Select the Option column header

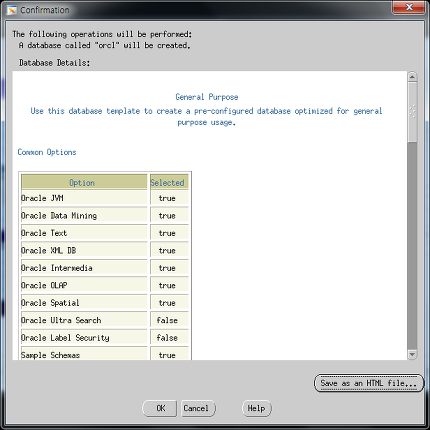(84, 182)
